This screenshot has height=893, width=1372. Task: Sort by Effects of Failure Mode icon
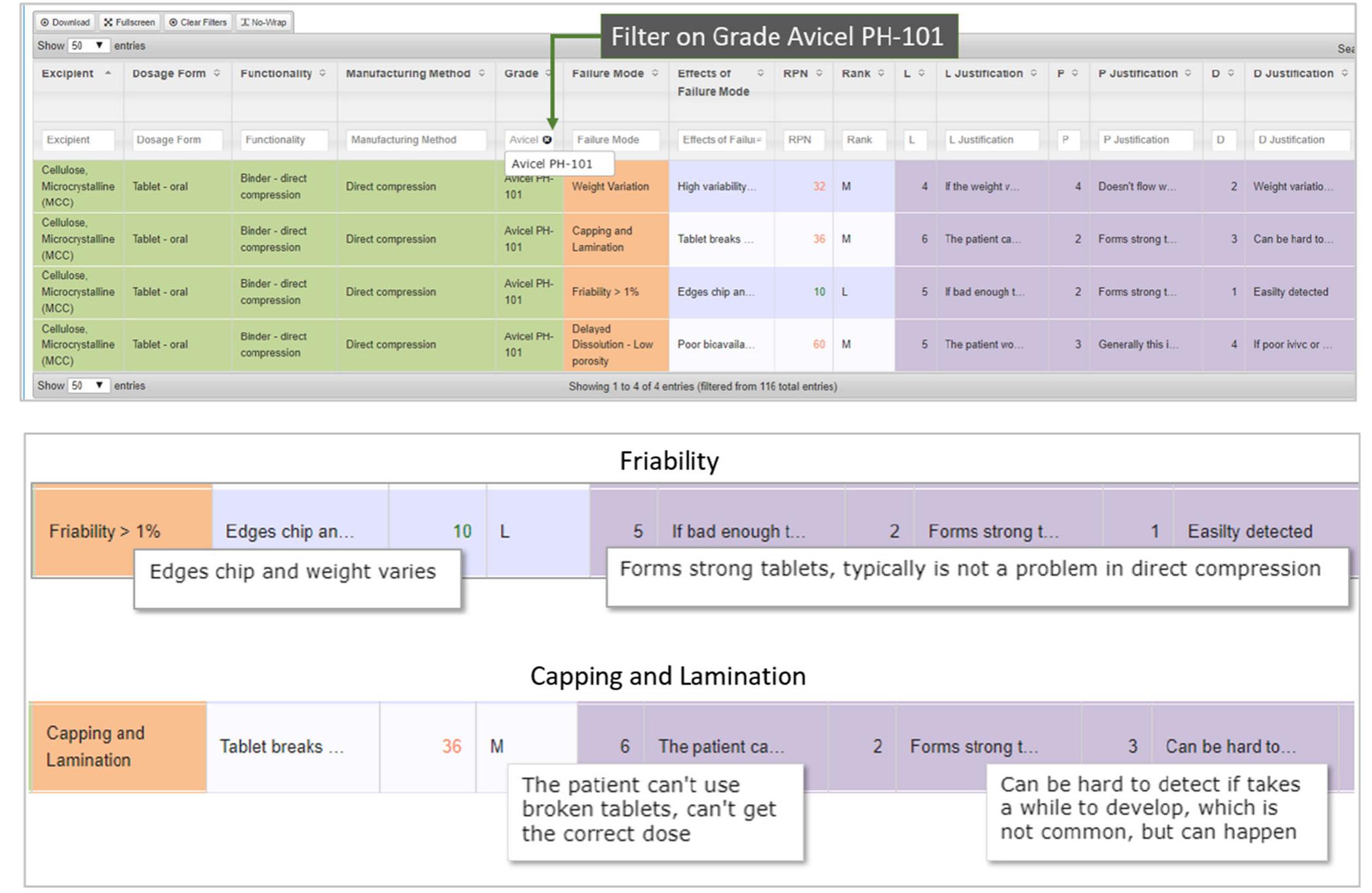(760, 73)
